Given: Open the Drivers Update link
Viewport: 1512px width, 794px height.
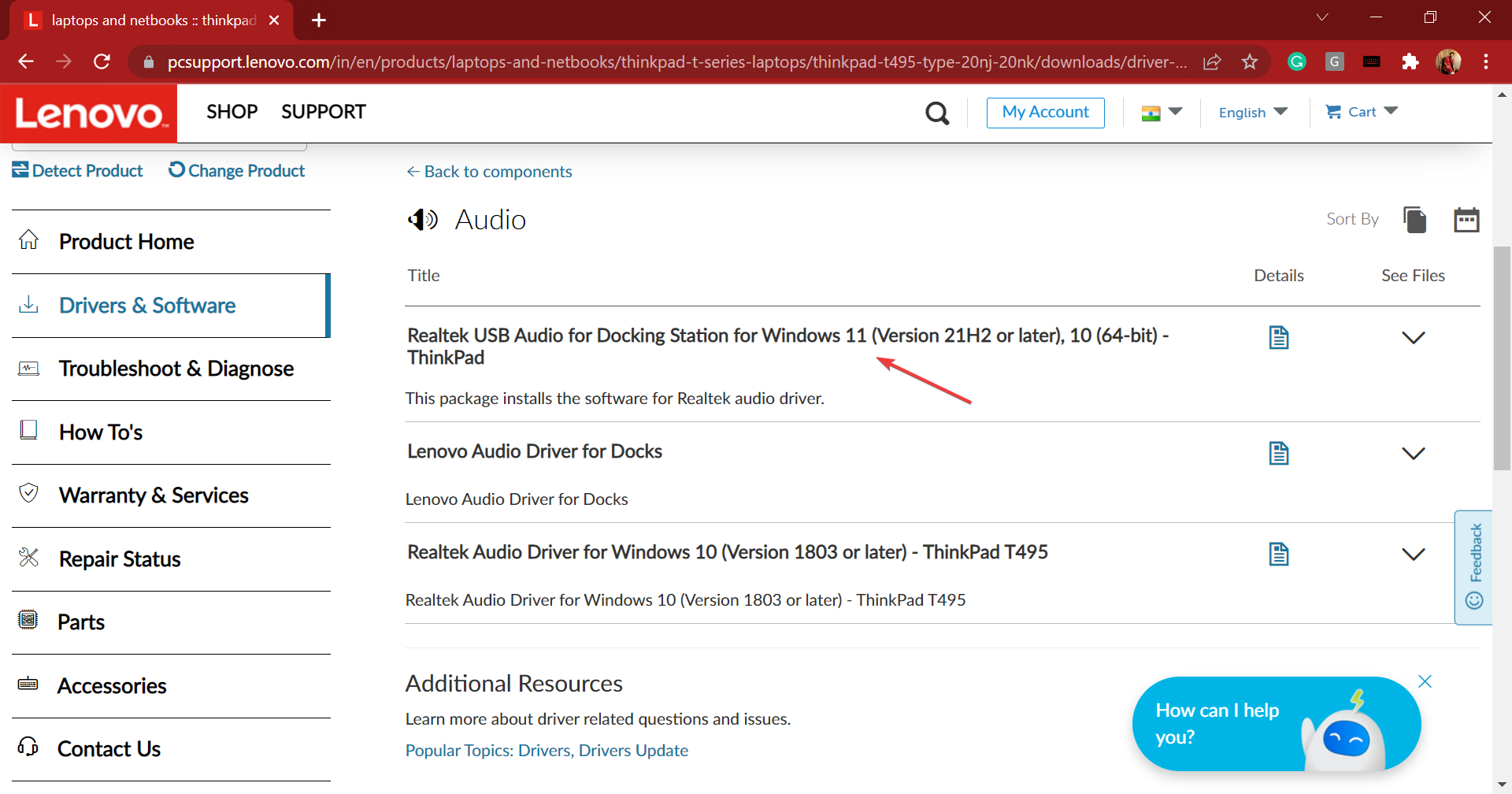Looking at the screenshot, I should pos(633,751).
